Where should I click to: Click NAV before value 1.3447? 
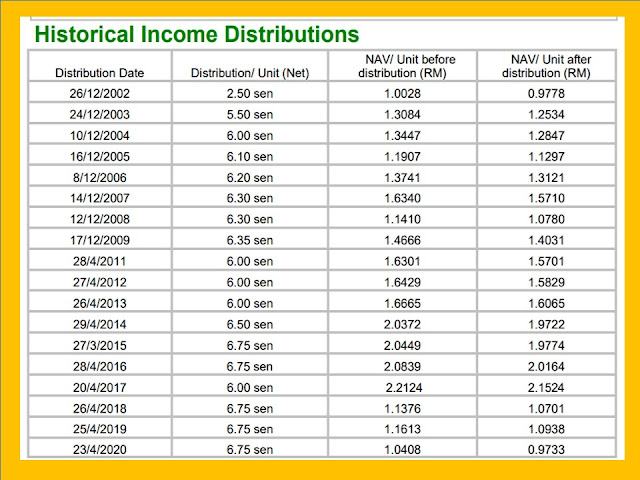[402, 136]
